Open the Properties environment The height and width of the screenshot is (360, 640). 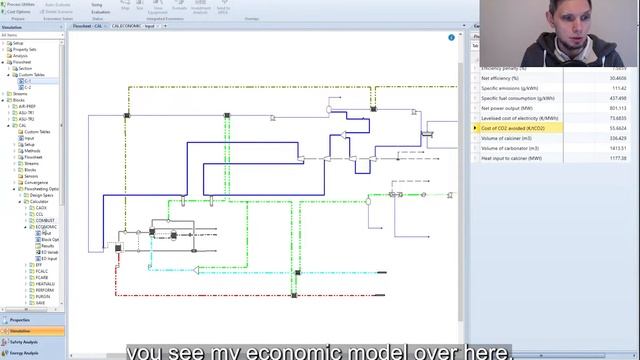click(x=32, y=320)
